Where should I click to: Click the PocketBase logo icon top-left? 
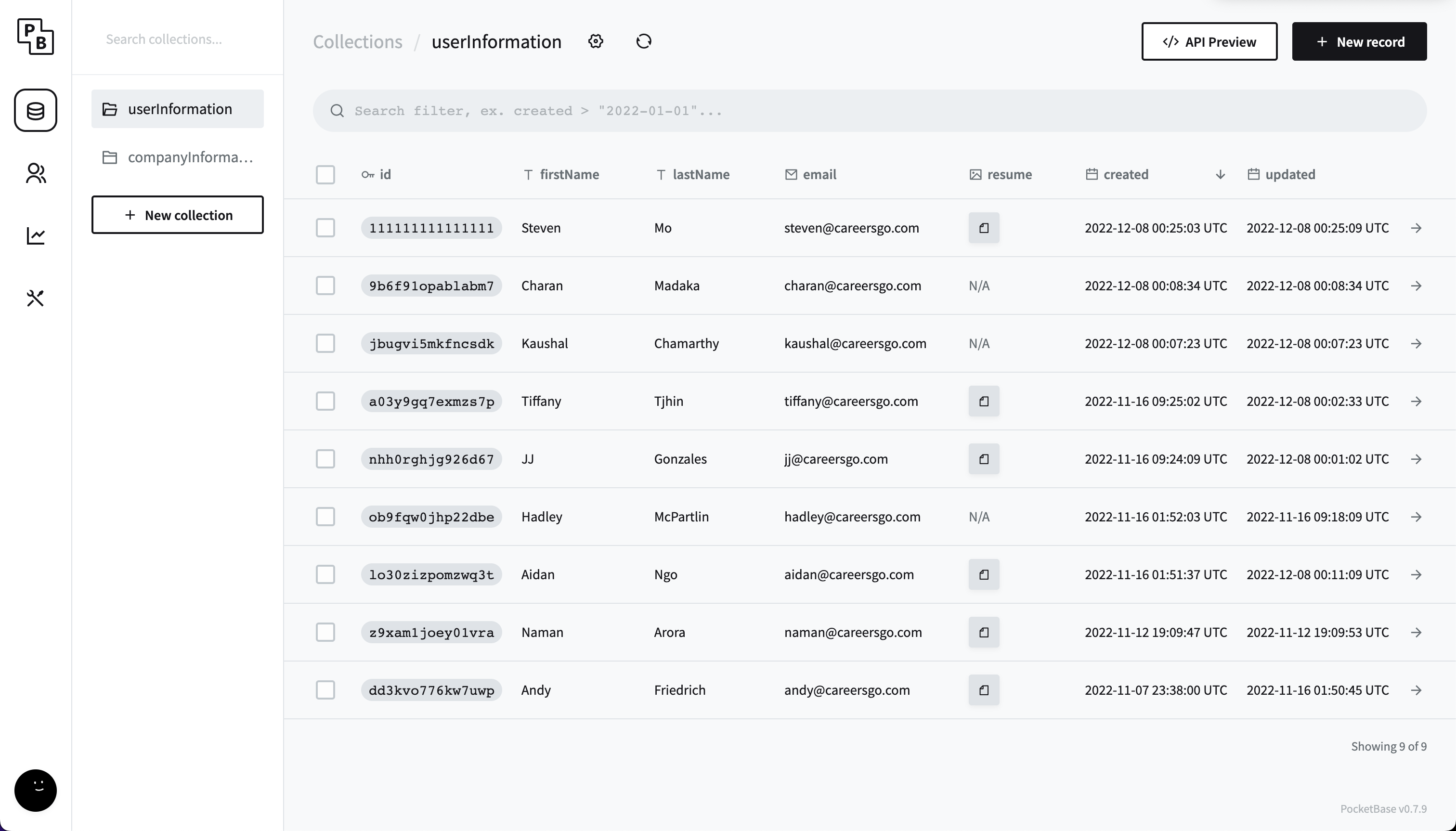[36, 37]
